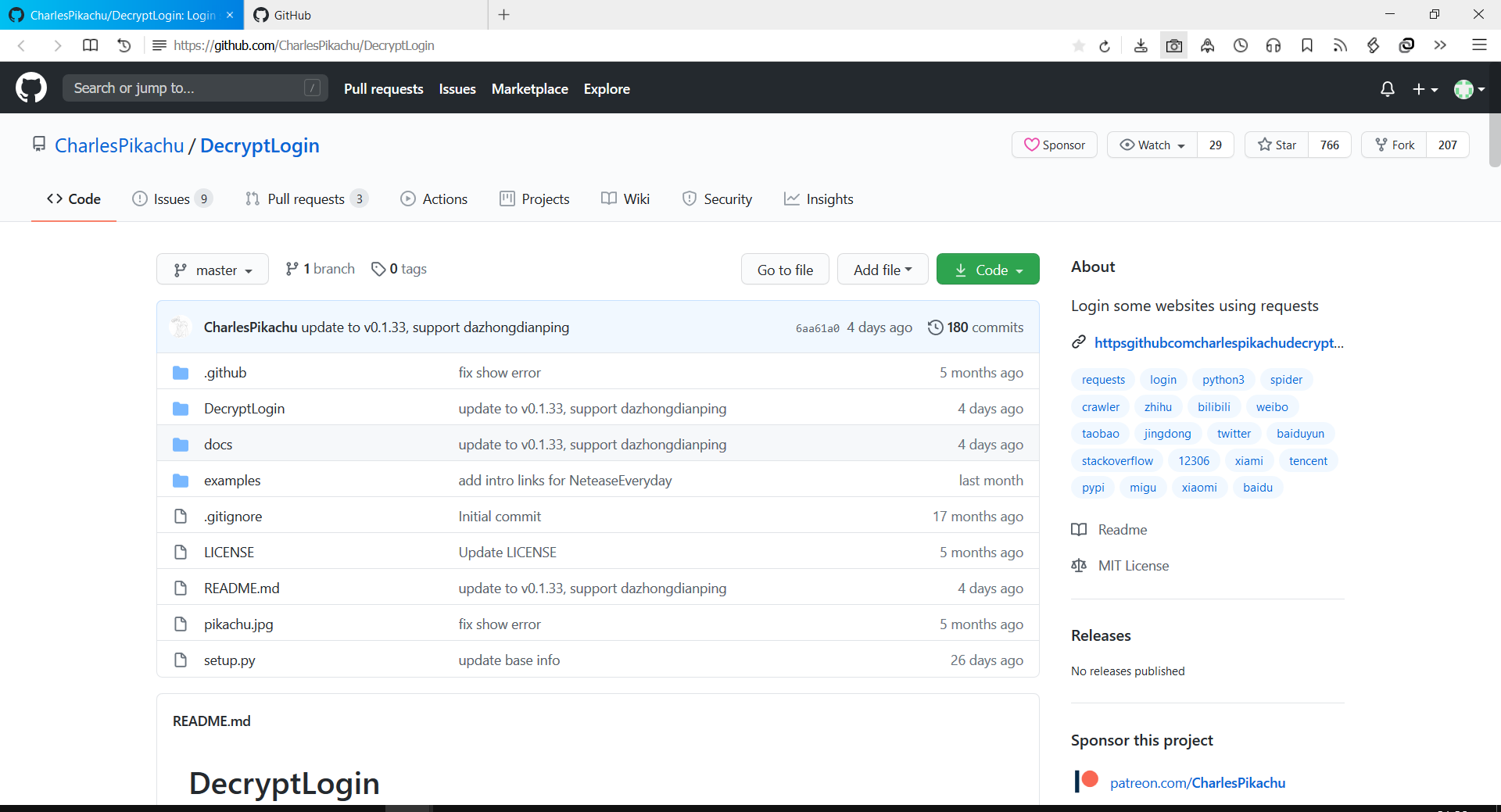Open the Watch dropdown

(1152, 145)
